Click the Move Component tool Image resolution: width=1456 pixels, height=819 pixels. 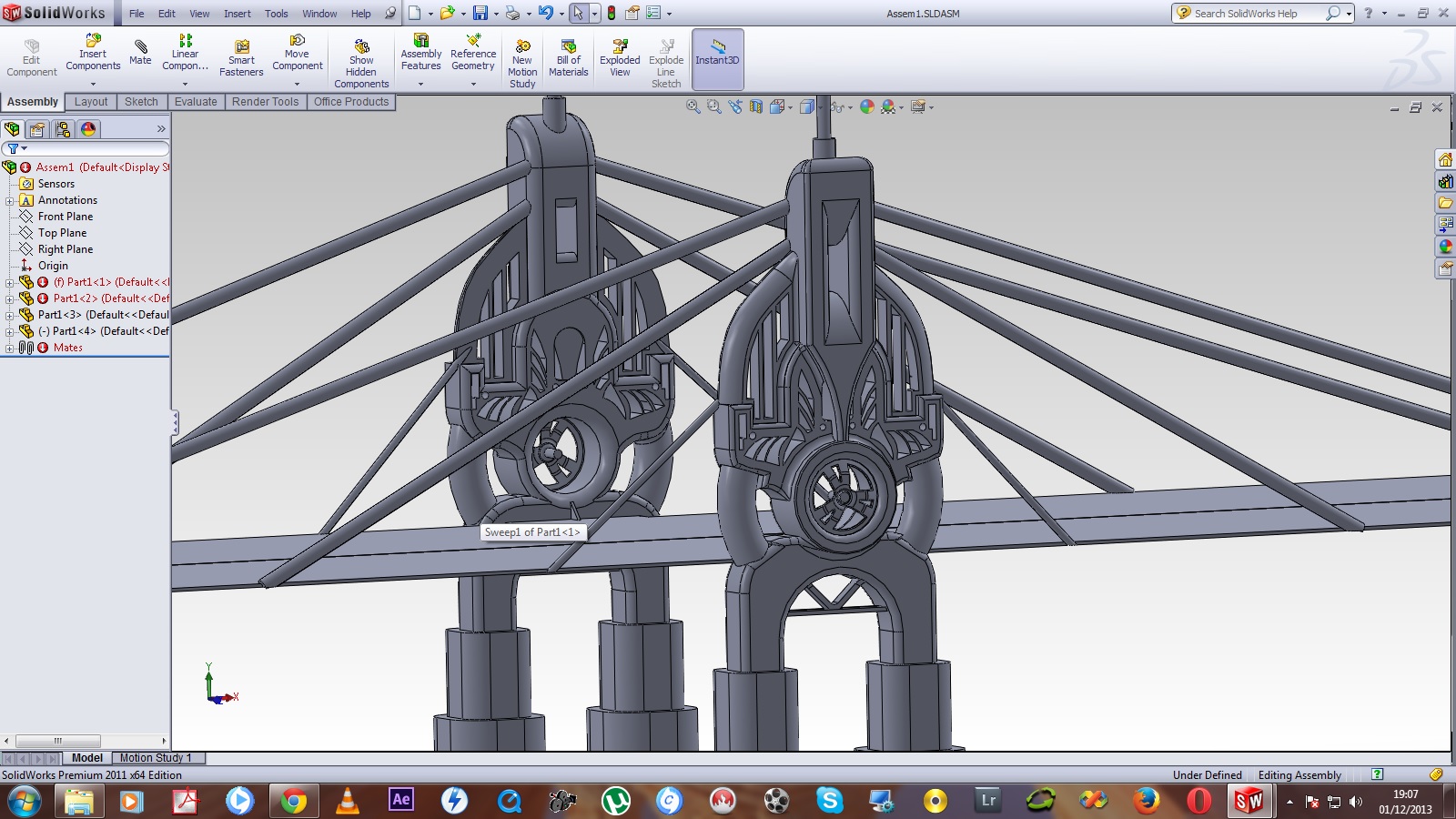(x=298, y=53)
